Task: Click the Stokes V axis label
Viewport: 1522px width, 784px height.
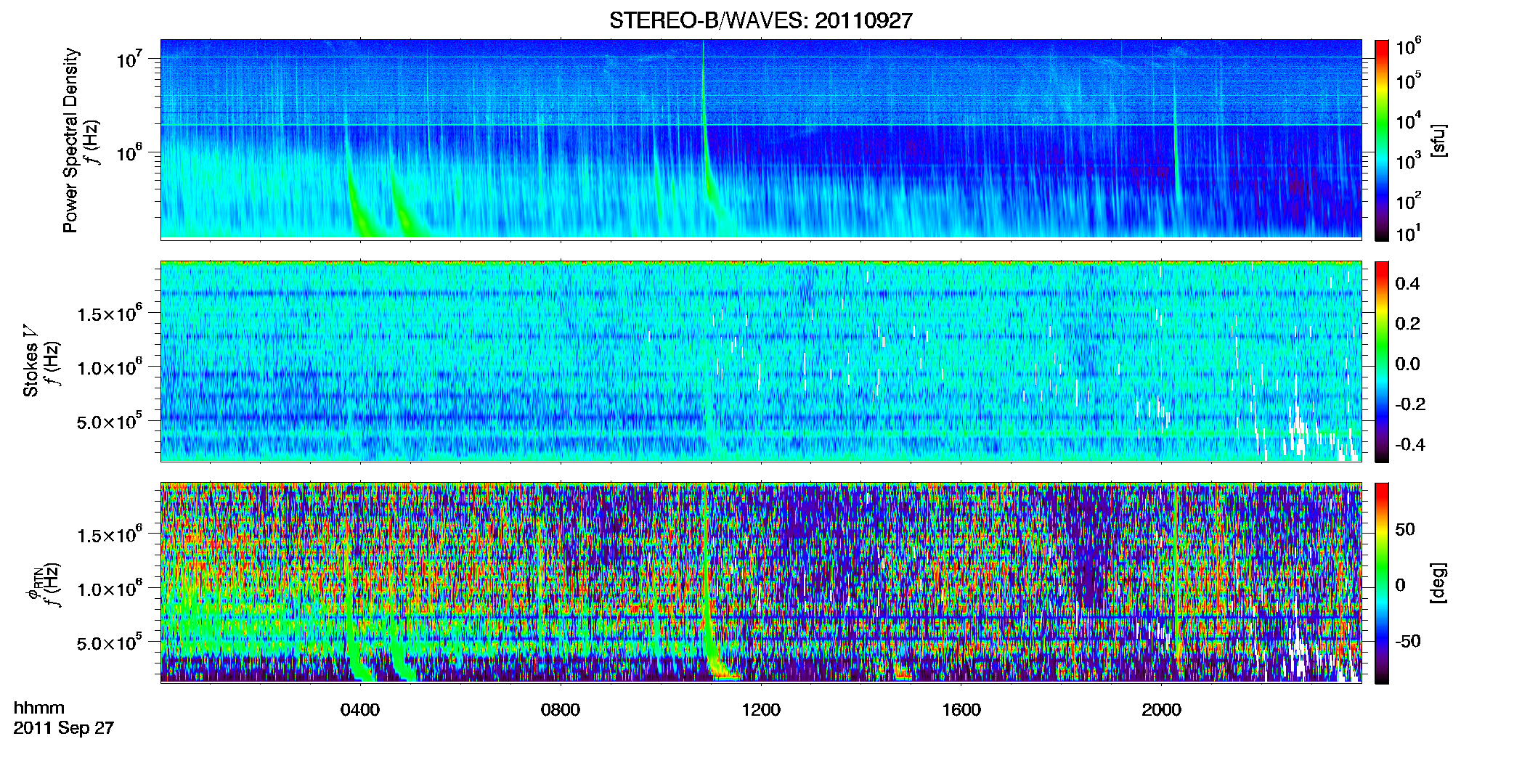Action: click(30, 361)
